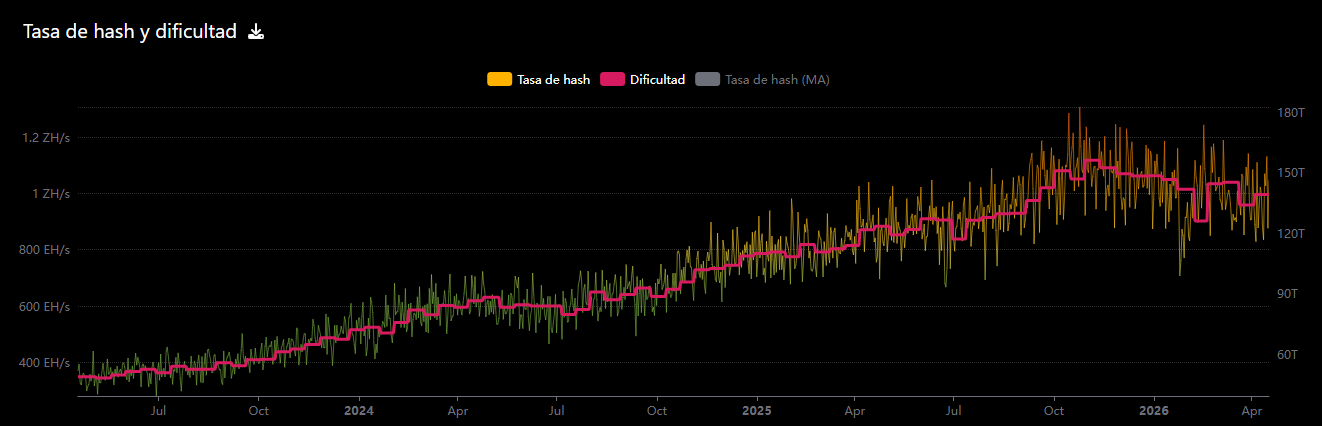
Task: Click the download icon beside the chart title
Action: point(256,32)
